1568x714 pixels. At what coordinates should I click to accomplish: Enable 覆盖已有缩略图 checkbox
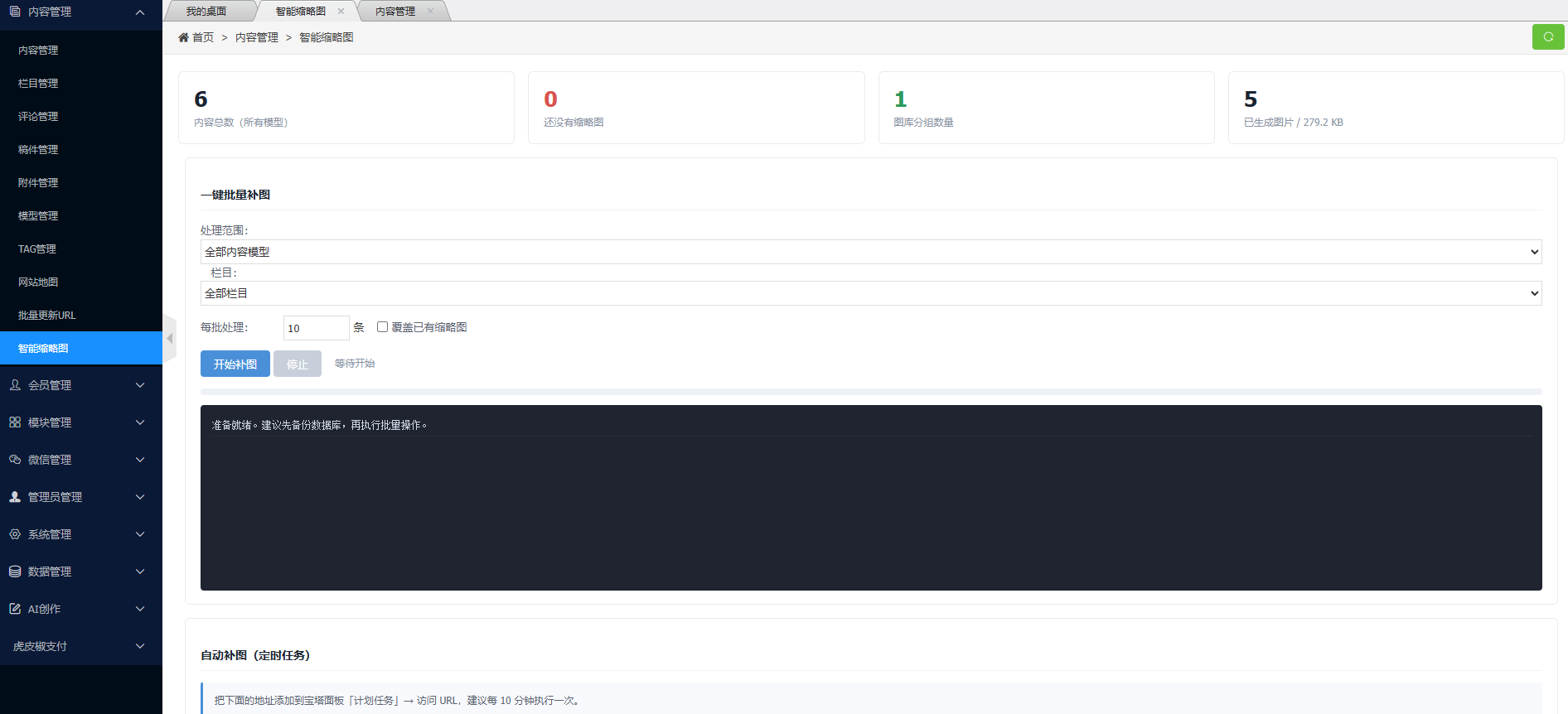[382, 327]
